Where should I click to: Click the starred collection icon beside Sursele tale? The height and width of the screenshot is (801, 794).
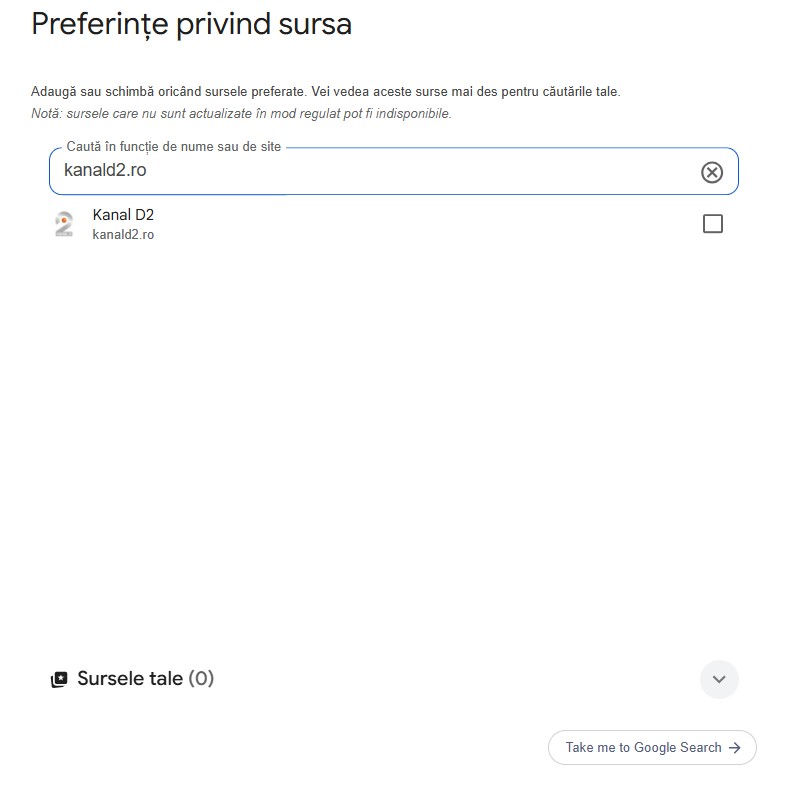59,679
